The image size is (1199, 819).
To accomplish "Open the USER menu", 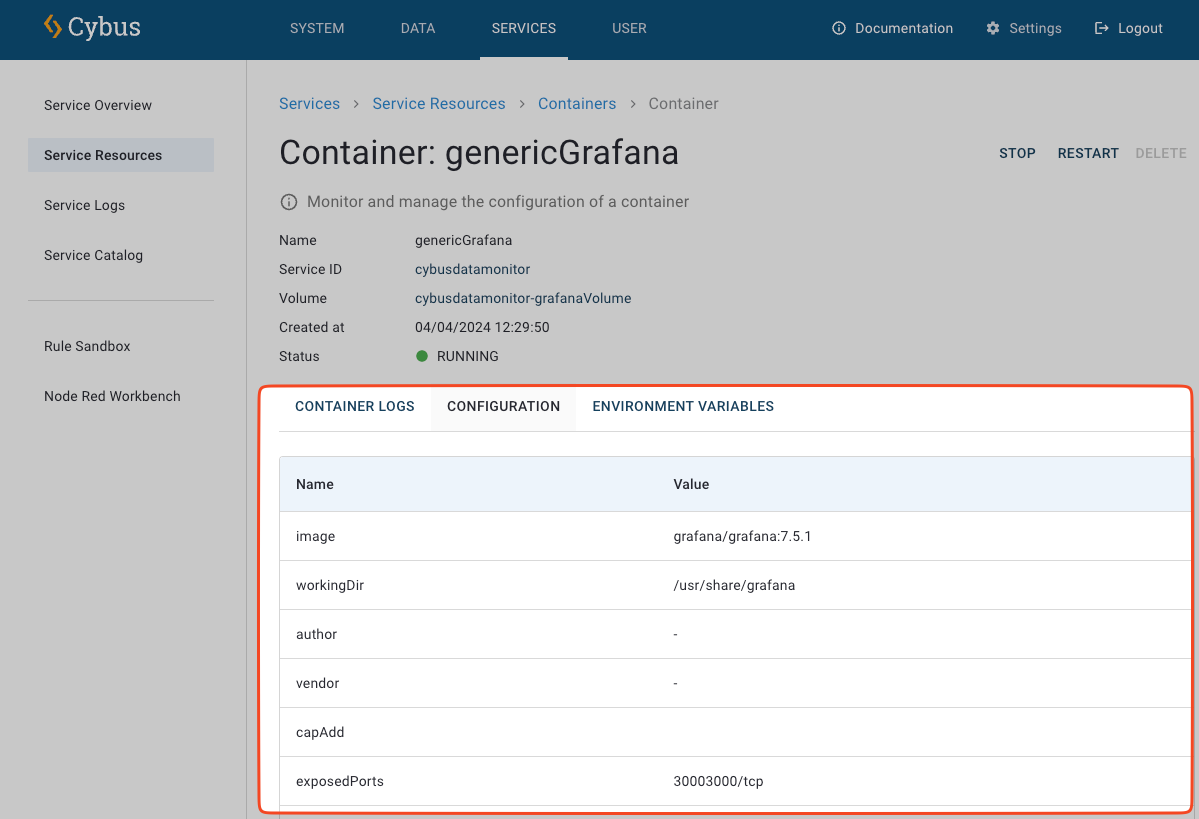I will (629, 28).
